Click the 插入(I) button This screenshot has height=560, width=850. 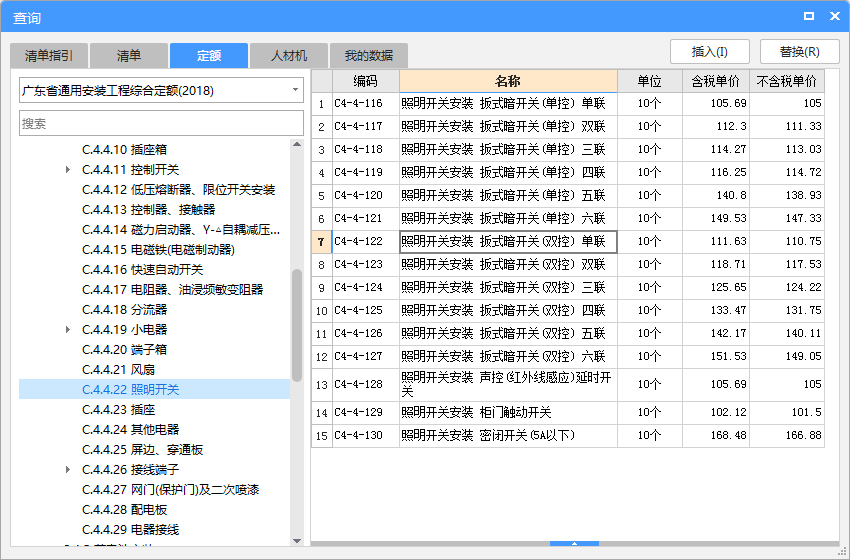(x=710, y=52)
